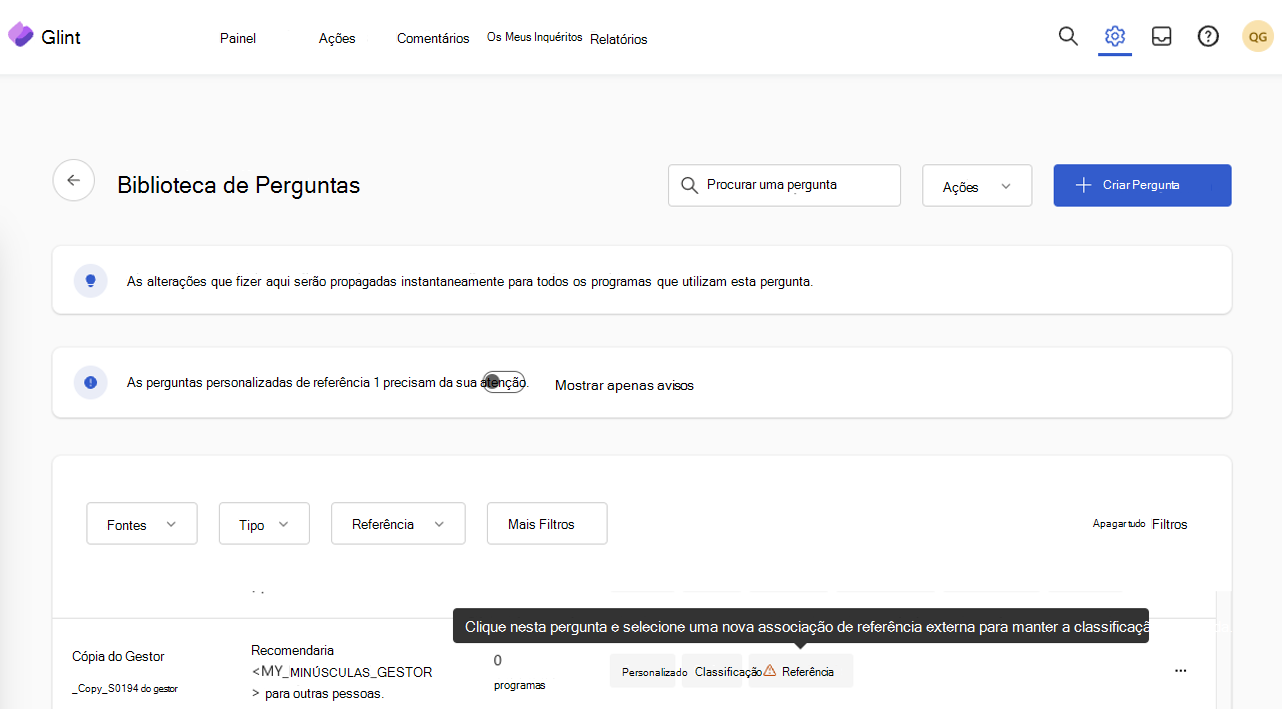Open the inbox tray icon
Viewport: 1287px width, 709px height.
click(x=1161, y=35)
